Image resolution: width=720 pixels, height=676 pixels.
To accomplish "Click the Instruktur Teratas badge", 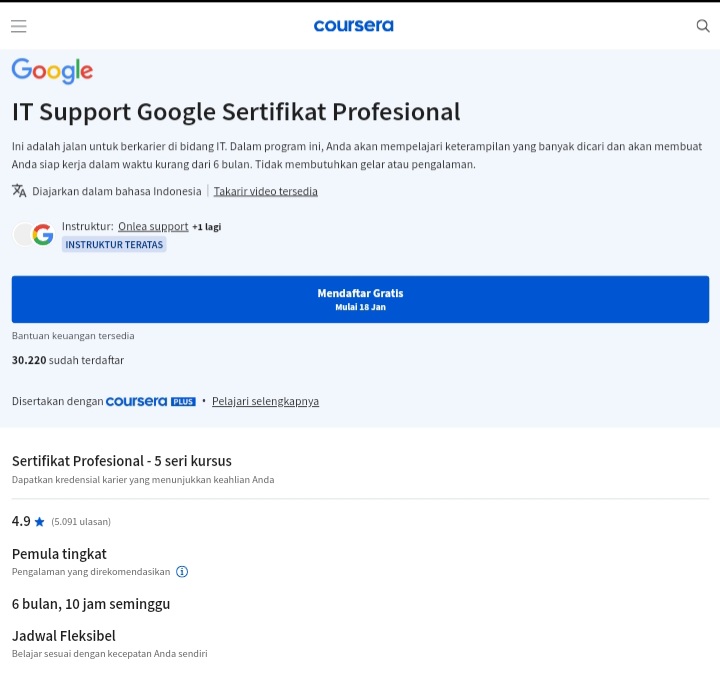I will tap(114, 244).
